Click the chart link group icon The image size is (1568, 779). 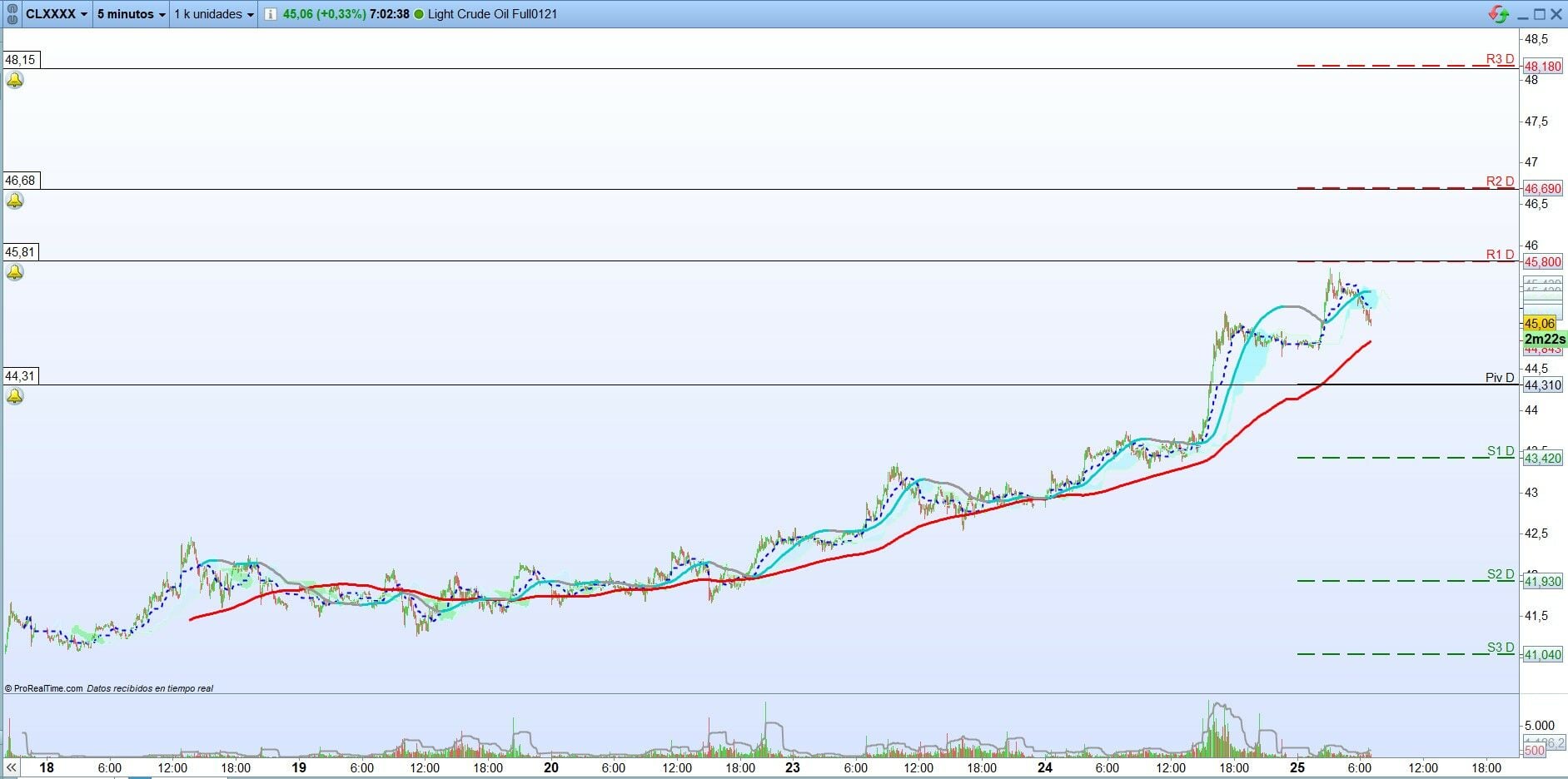pyautogui.click(x=11, y=14)
